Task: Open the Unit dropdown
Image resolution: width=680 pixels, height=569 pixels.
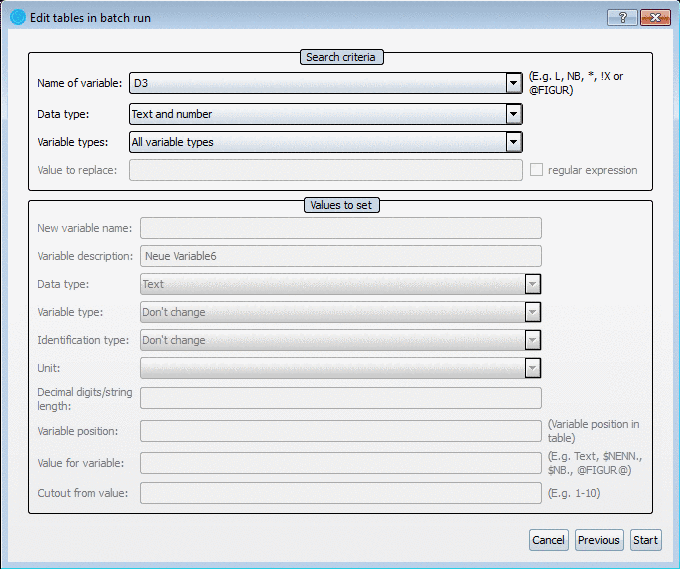Action: 533,368
